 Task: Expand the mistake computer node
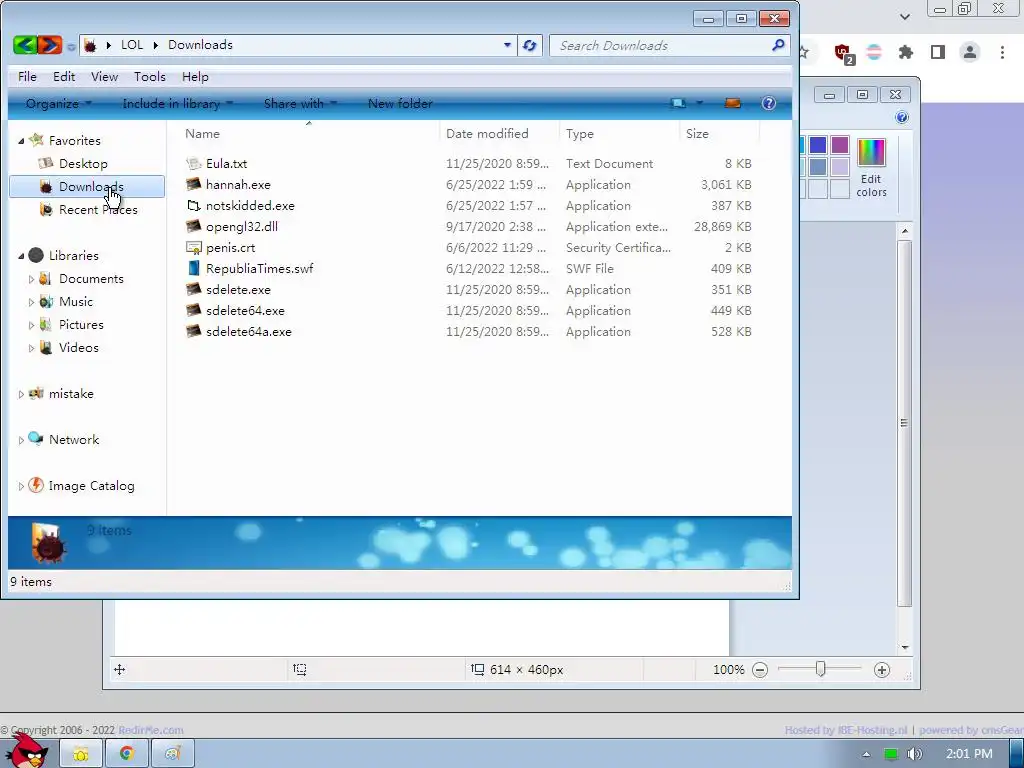[x=21, y=394]
